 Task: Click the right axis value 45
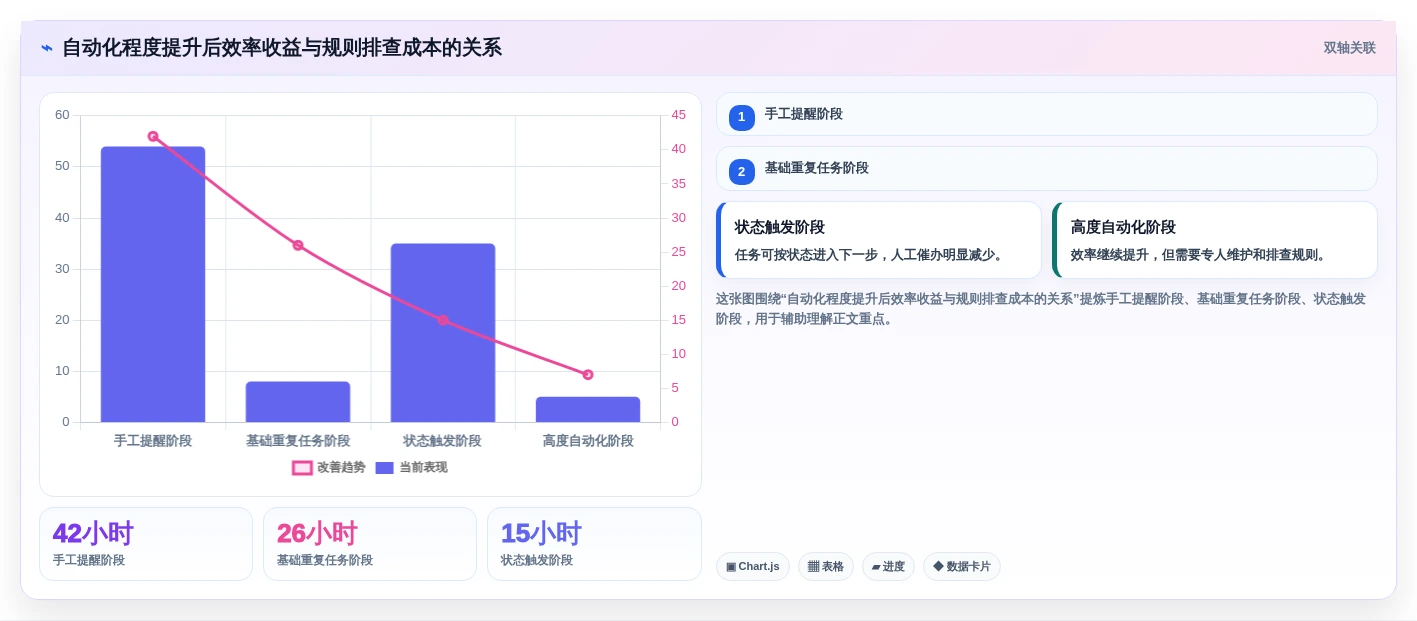pos(678,115)
